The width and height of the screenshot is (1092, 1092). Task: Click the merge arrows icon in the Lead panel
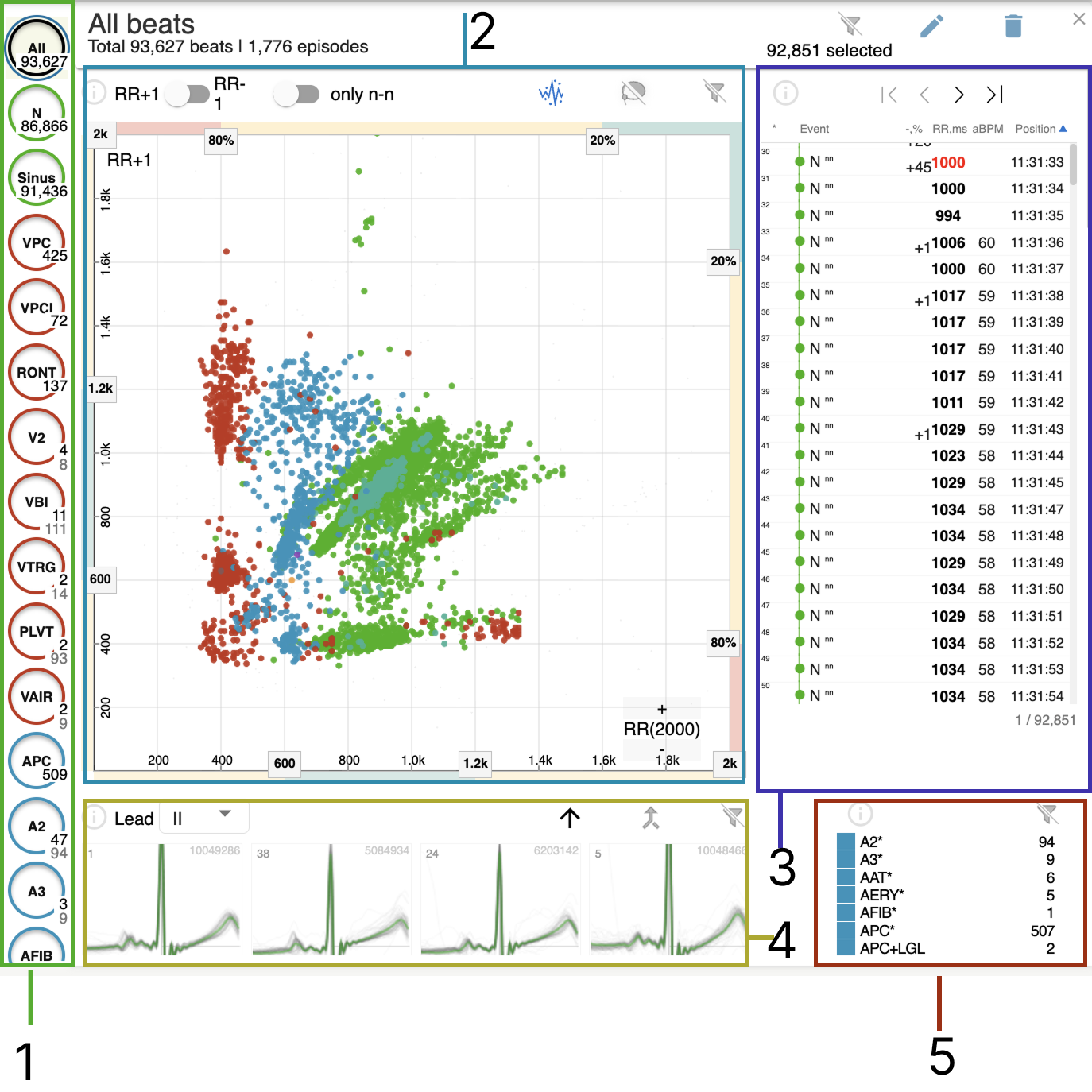click(651, 818)
